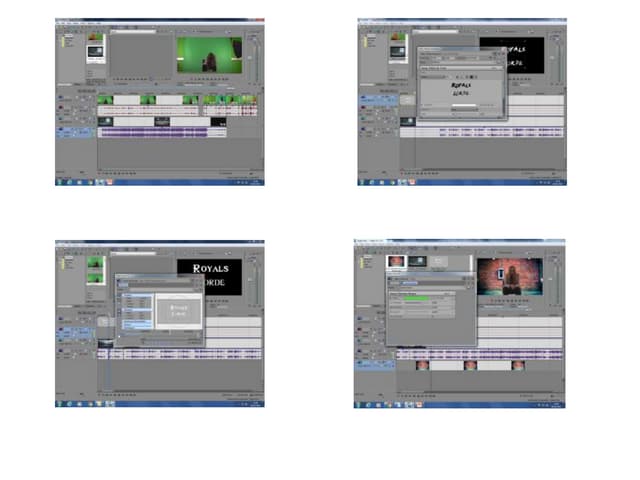Click audio track icon in top-left track header

[x=61, y=131]
